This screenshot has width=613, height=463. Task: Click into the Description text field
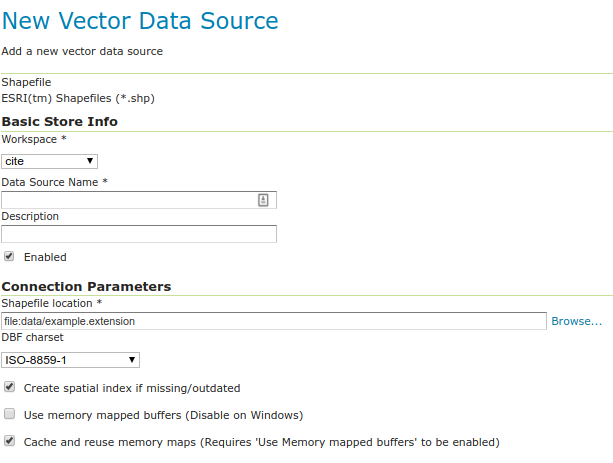[x=138, y=234]
